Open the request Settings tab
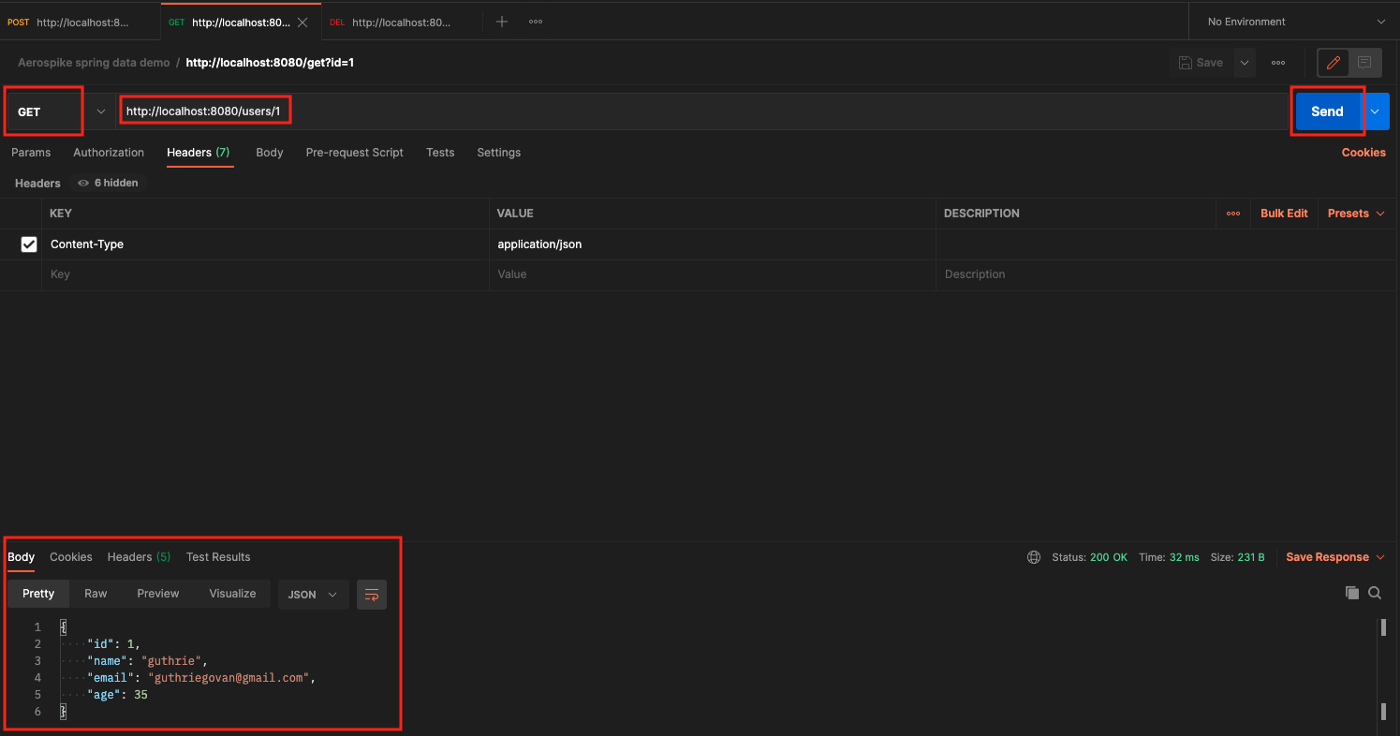The width and height of the screenshot is (1400, 736). pos(499,153)
